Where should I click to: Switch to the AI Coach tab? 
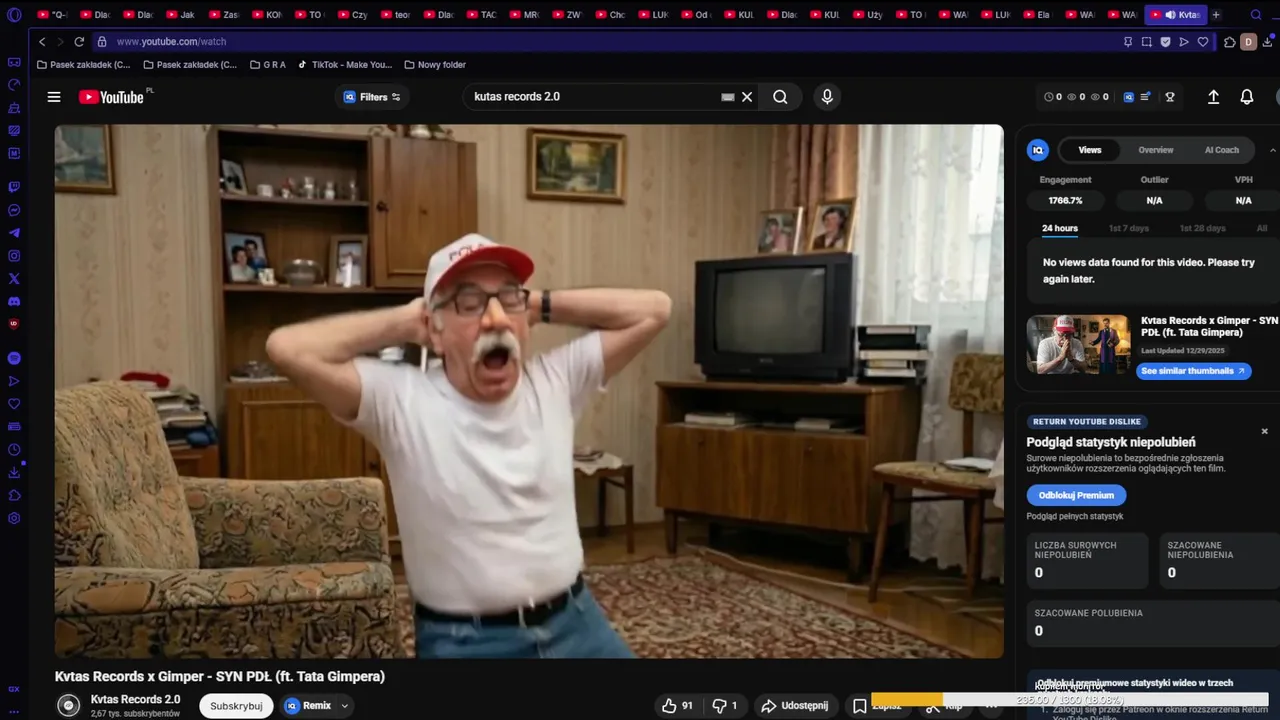1221,150
